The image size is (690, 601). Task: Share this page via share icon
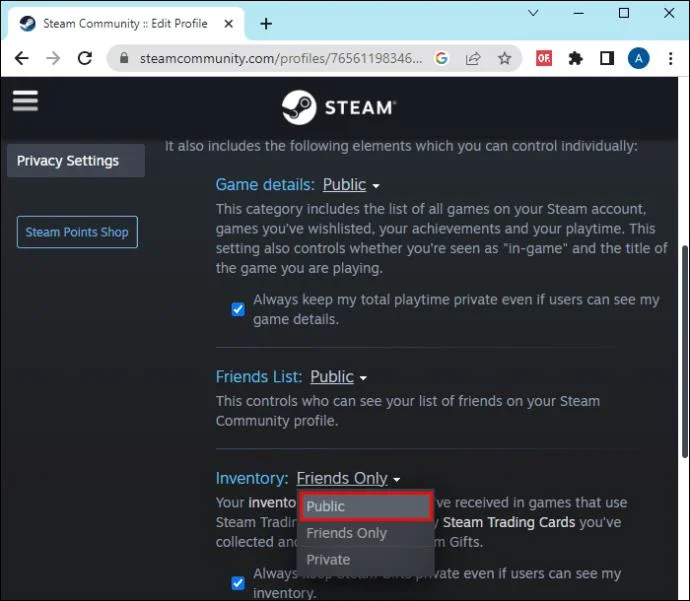(x=473, y=58)
